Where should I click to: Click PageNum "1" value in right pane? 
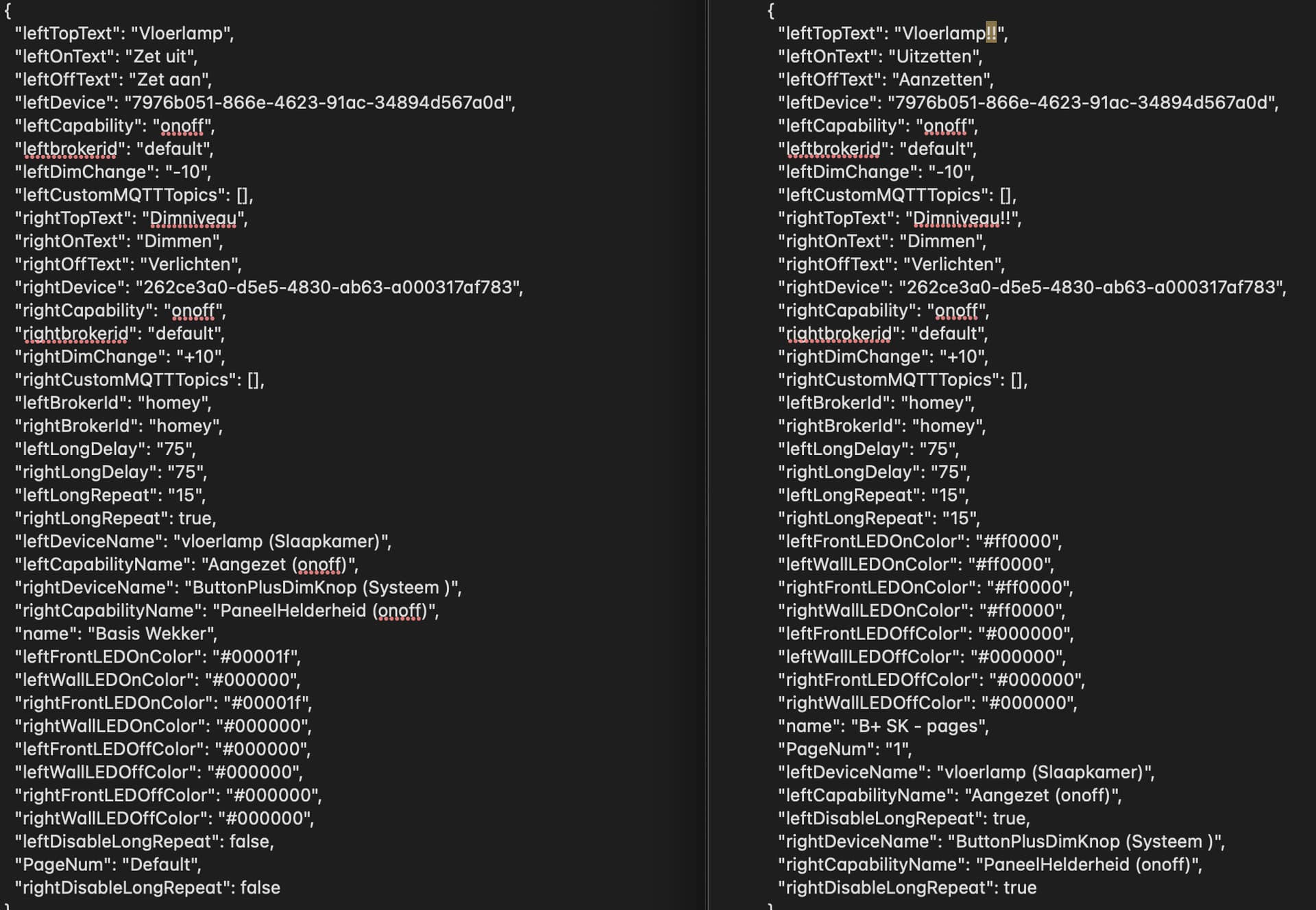[897, 749]
